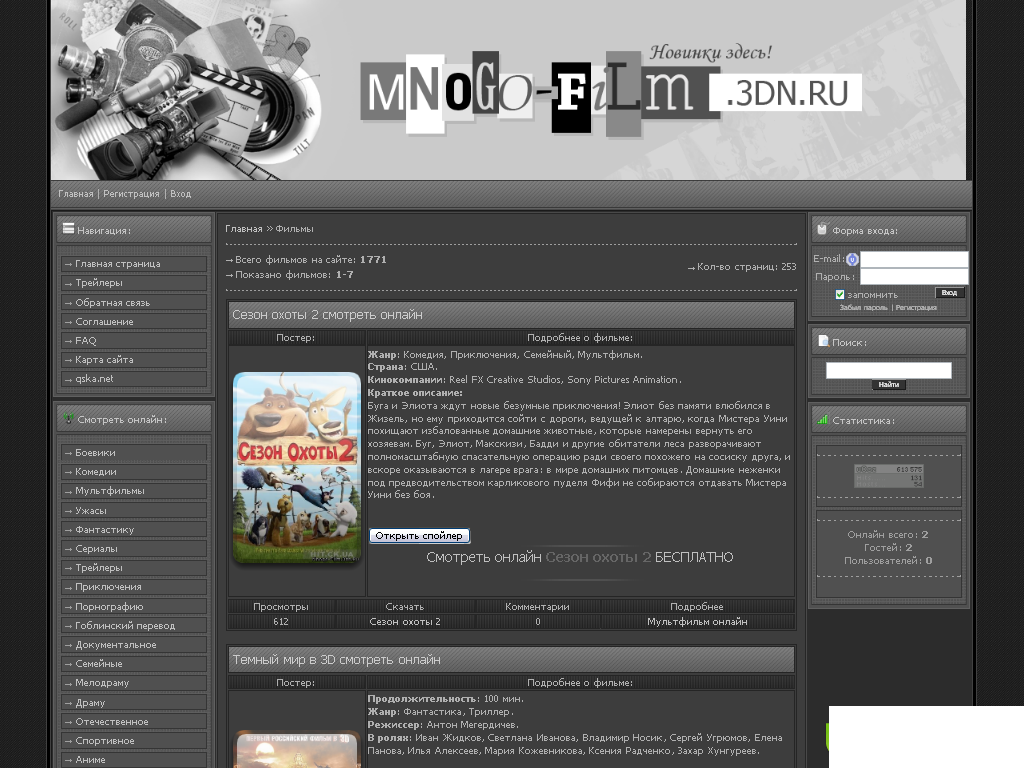Click the Статистика green bars icon

click(823, 419)
